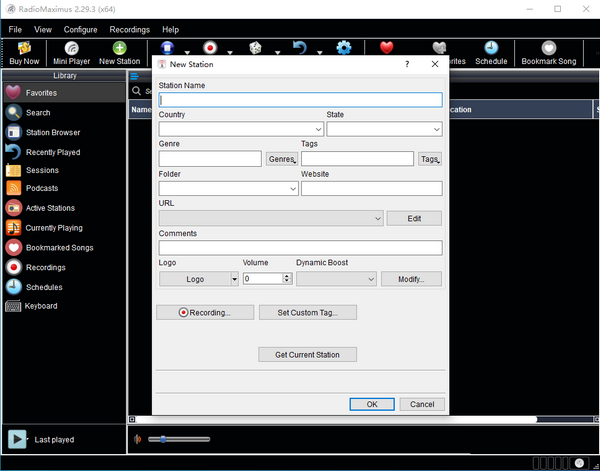This screenshot has width=600, height=471.
Task: Click the Get Current Station button
Action: click(307, 354)
